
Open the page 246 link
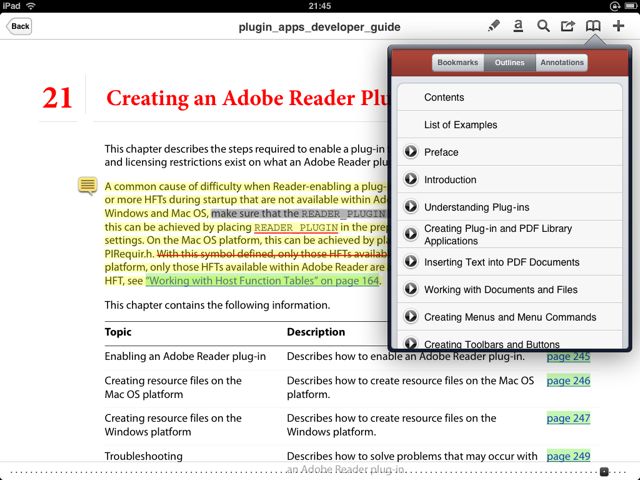tap(568, 381)
